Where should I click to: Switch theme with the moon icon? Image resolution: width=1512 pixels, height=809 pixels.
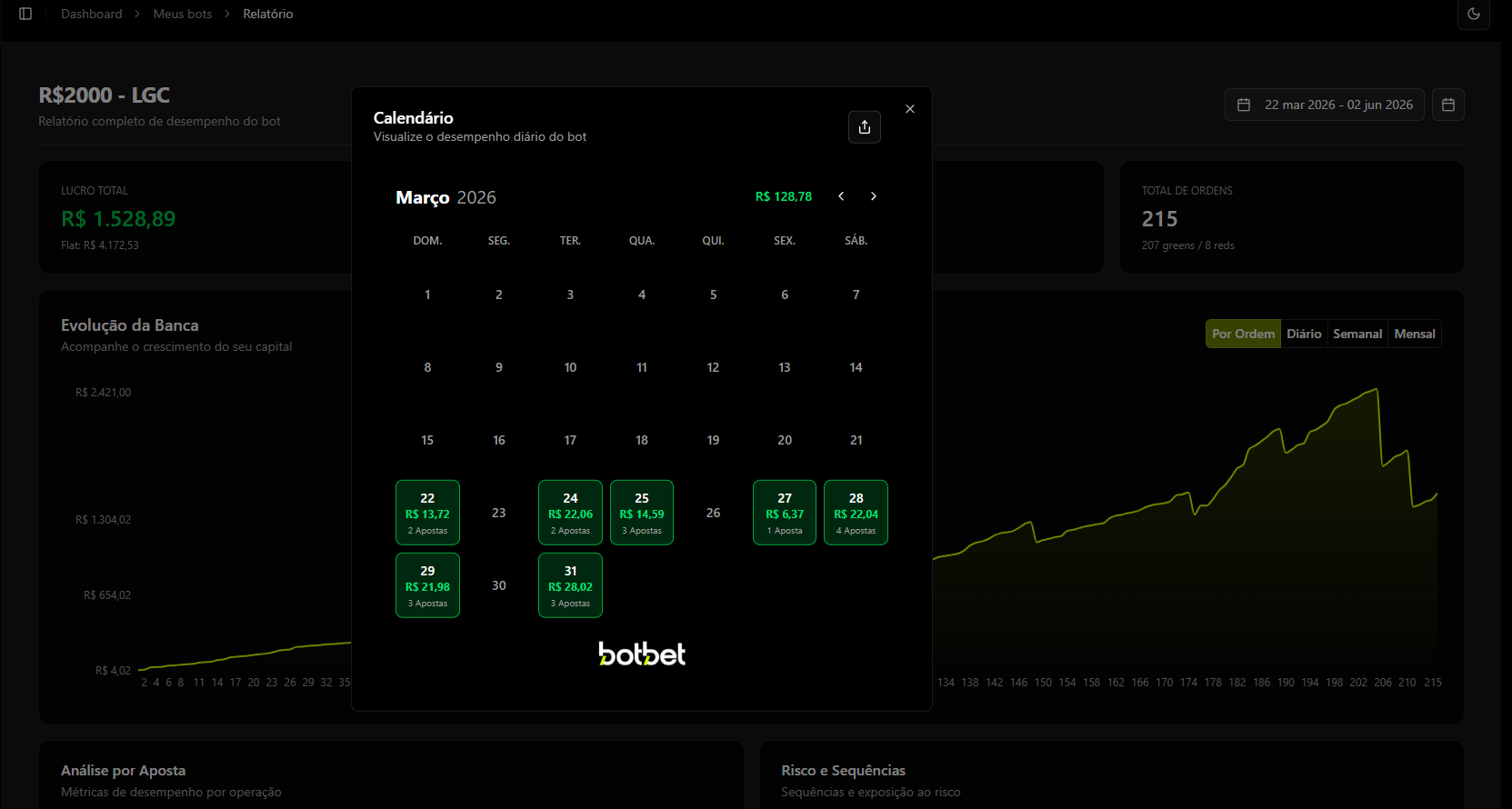1474,14
